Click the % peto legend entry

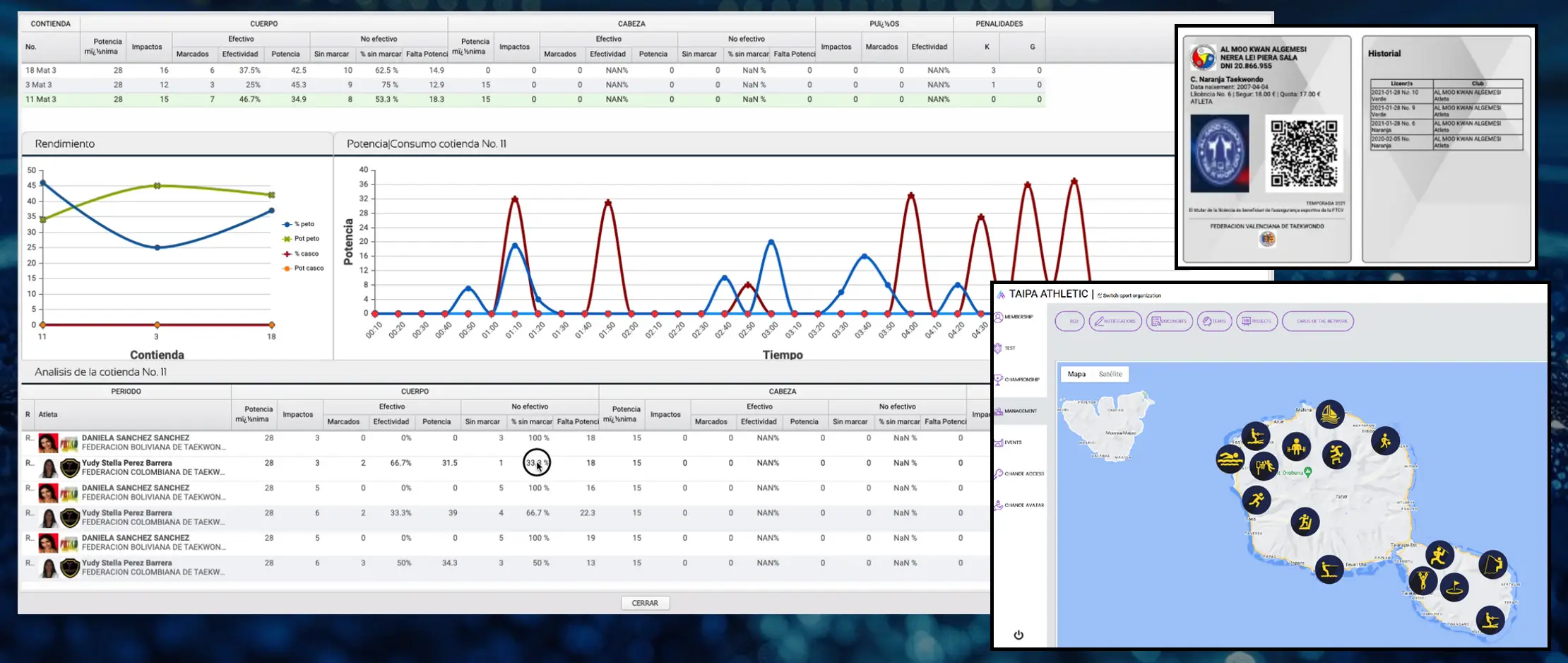299,224
